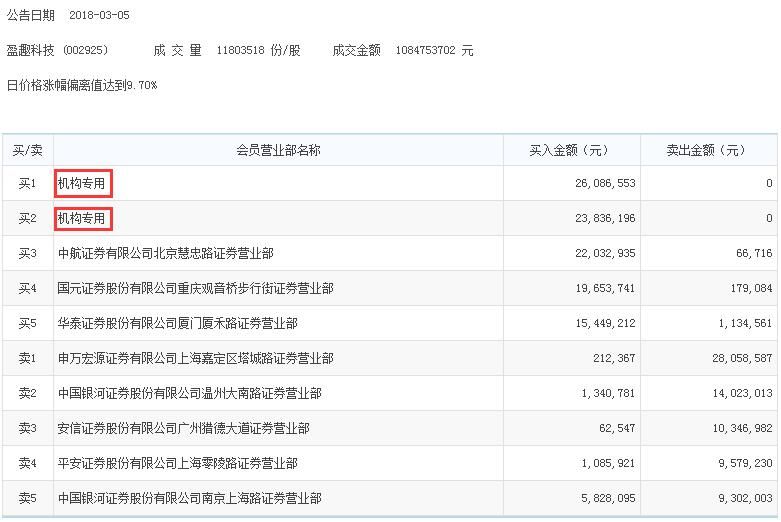Click the 0 sell amount in 买2 row
This screenshot has width=781, height=522.
click(x=770, y=218)
